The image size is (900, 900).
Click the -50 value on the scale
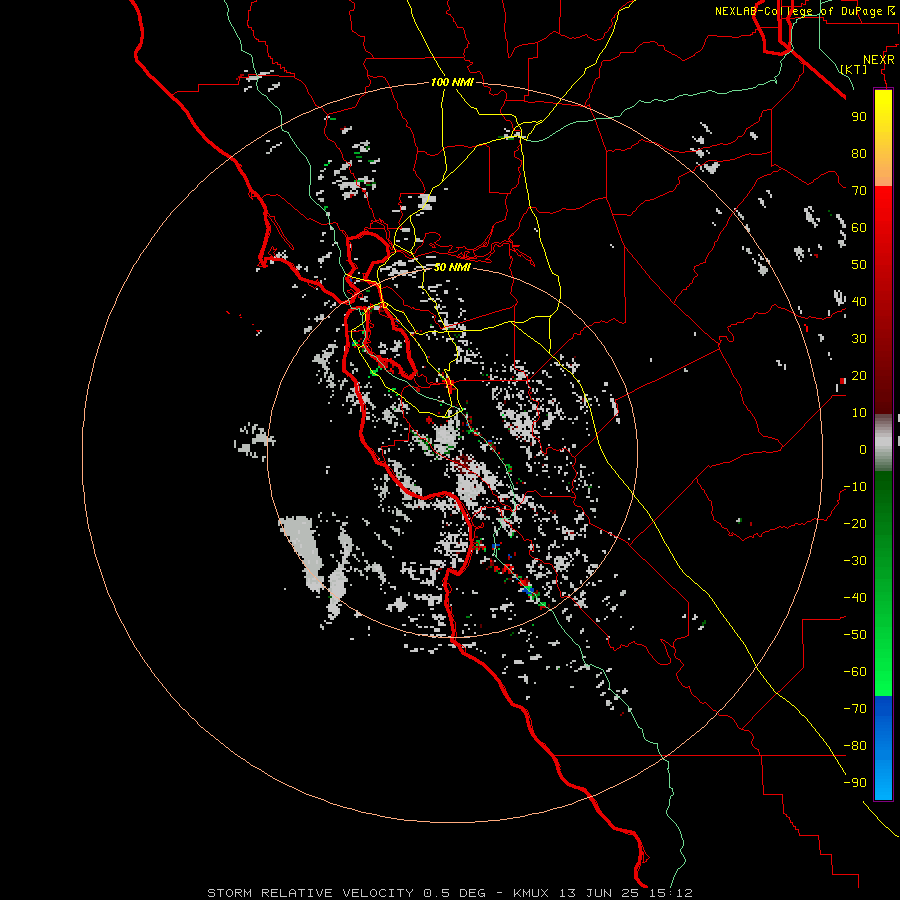855,635
